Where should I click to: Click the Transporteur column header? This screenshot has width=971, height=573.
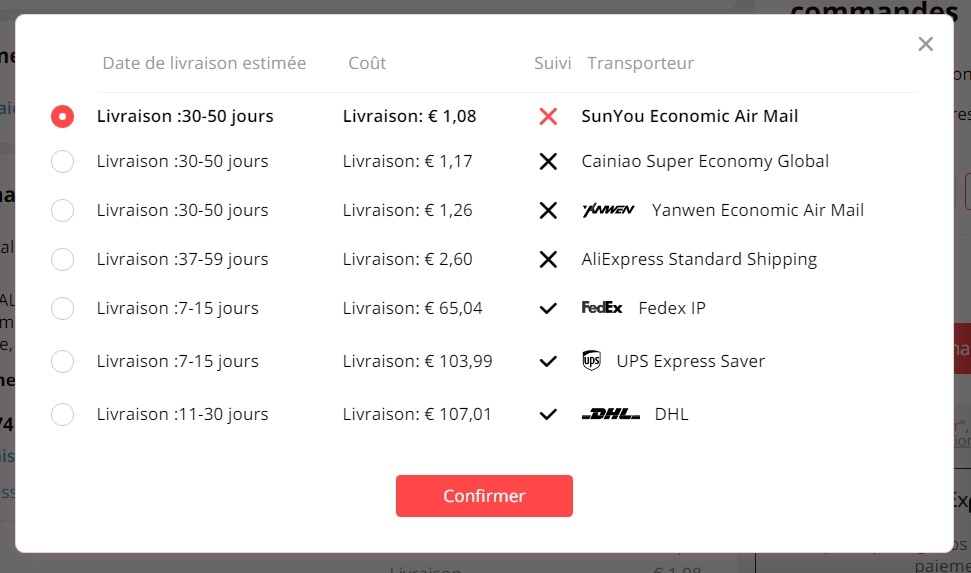pyautogui.click(x=640, y=63)
